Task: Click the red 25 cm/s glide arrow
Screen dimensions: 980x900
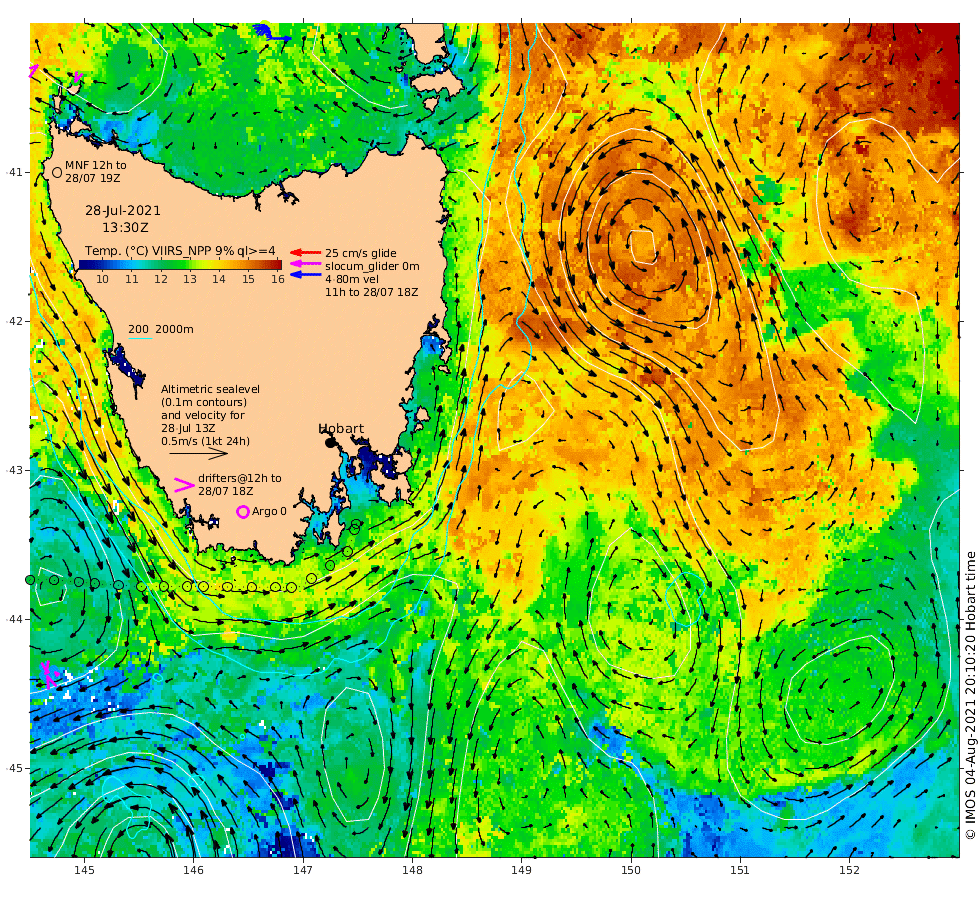Action: 306,252
